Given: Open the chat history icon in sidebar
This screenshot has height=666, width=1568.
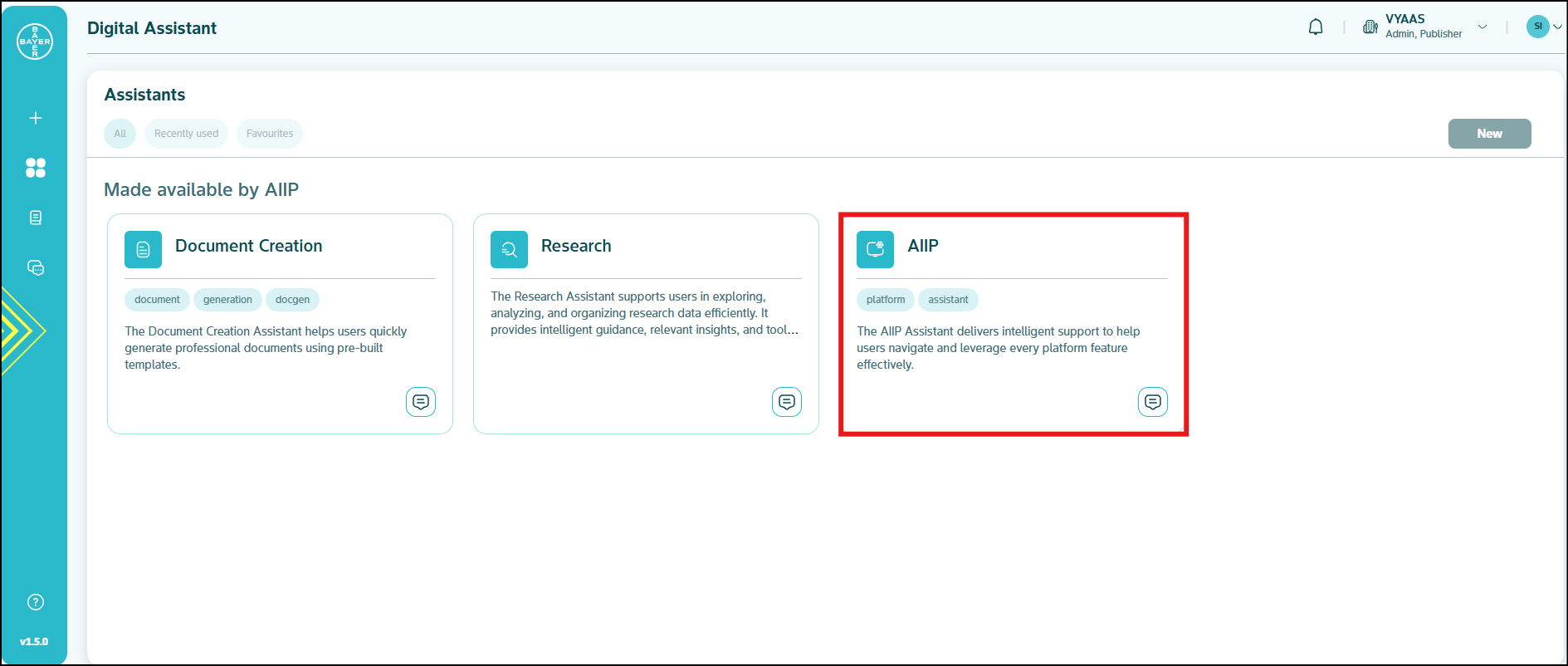Looking at the screenshot, I should (x=35, y=267).
